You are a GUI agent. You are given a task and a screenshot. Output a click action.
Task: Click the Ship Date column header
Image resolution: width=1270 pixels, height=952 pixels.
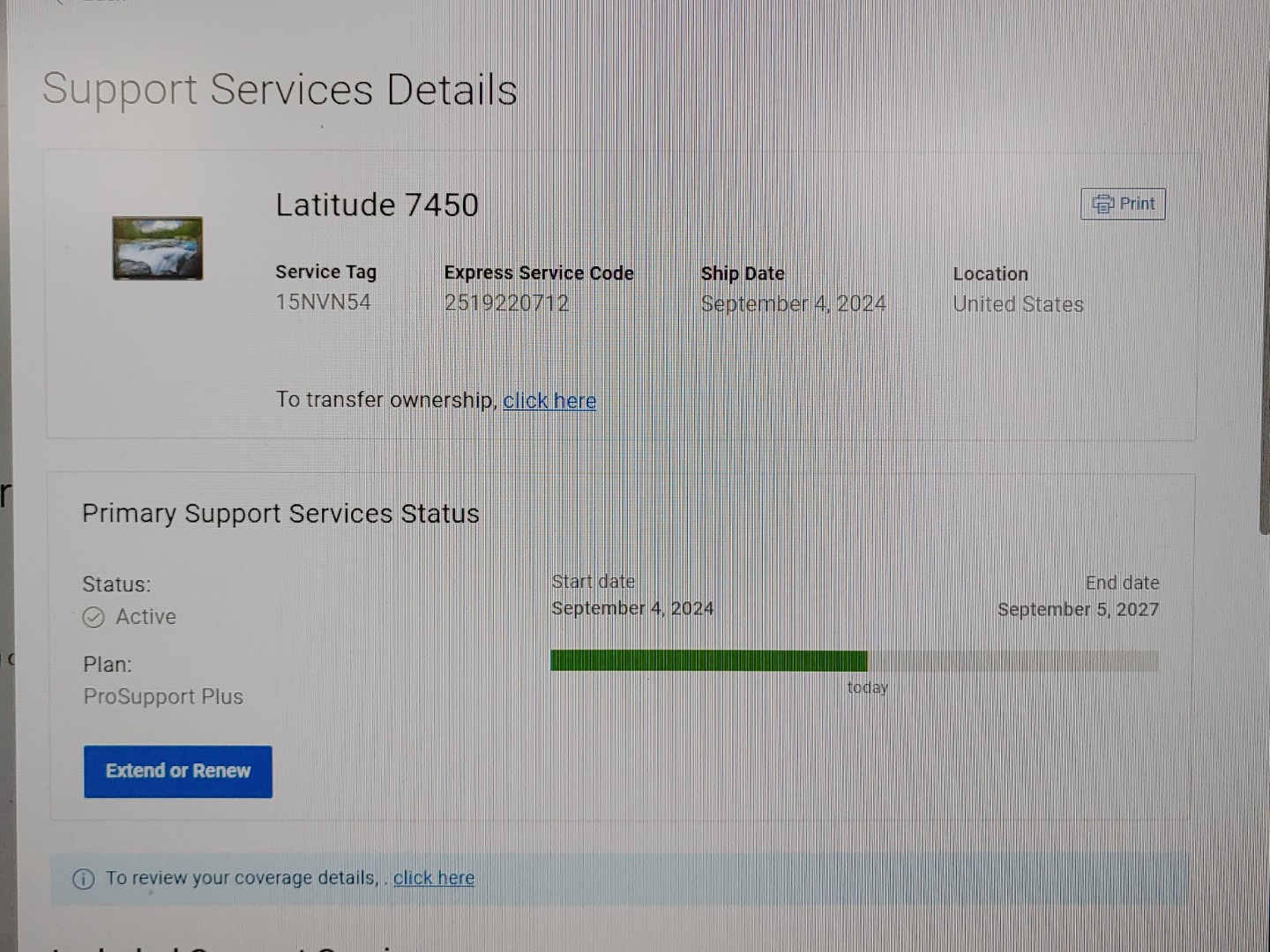tap(743, 273)
